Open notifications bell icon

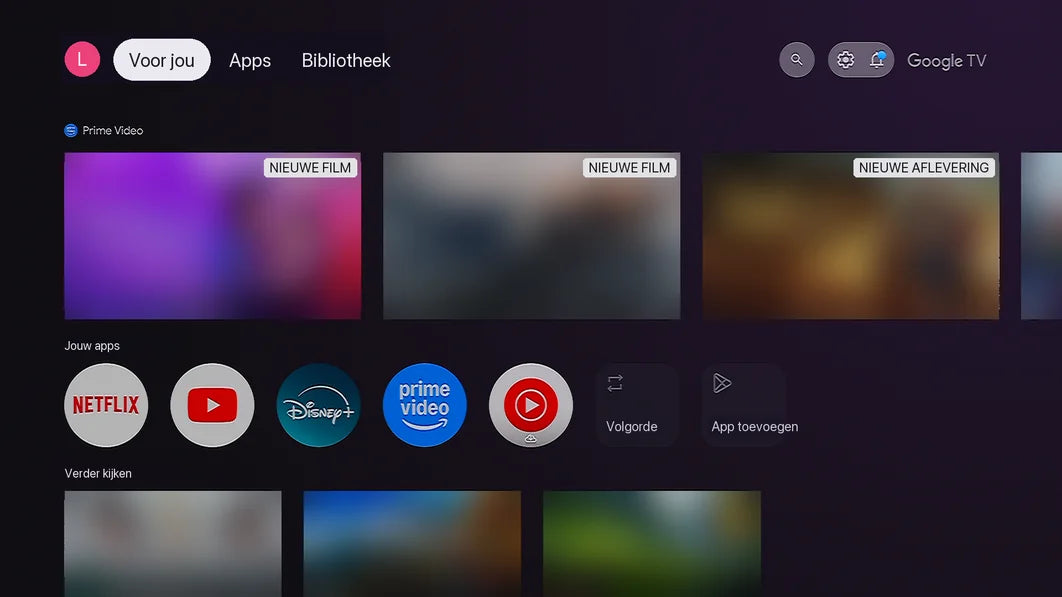(x=877, y=60)
